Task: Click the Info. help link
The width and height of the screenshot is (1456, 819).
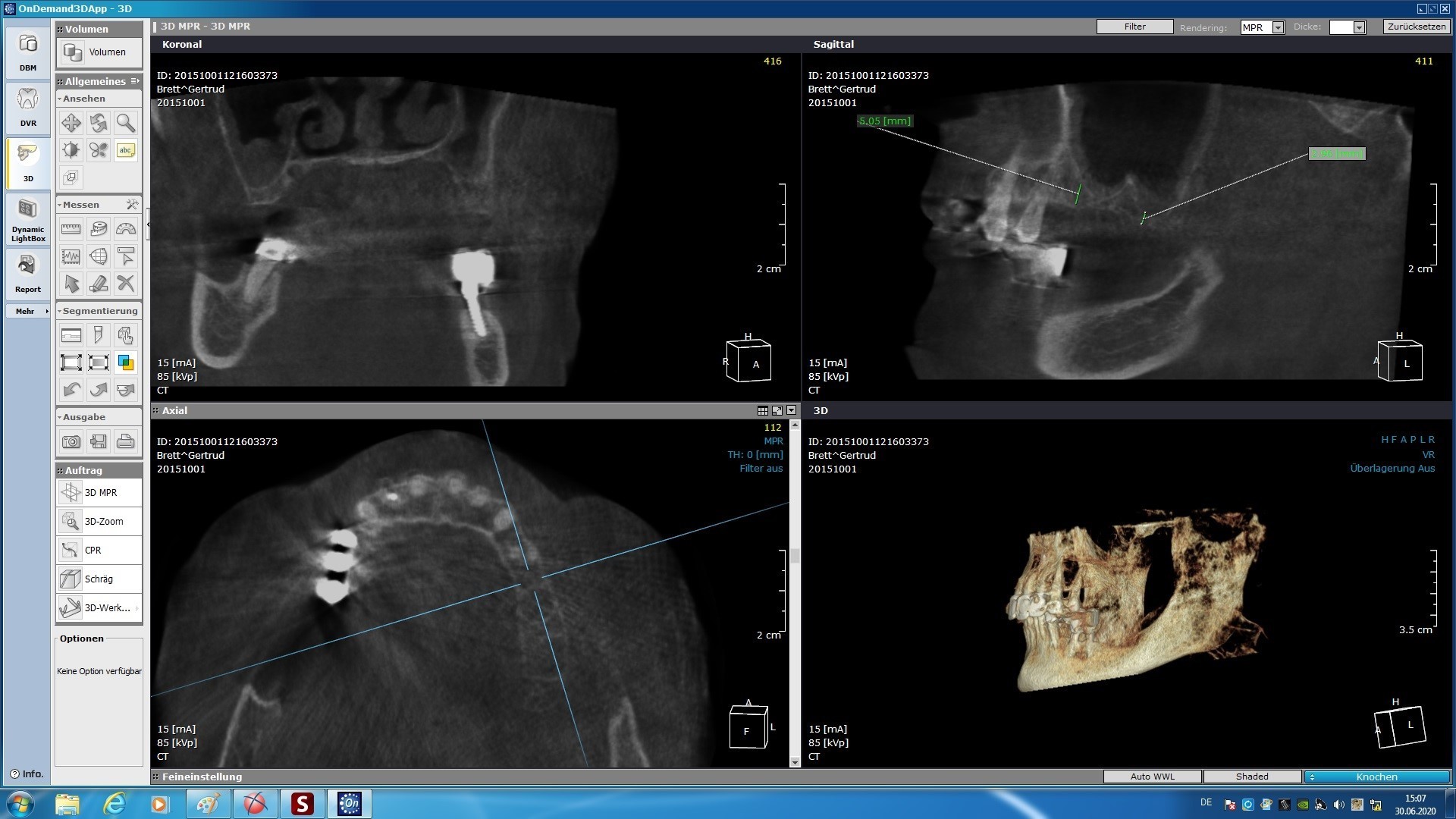Action: [x=27, y=774]
